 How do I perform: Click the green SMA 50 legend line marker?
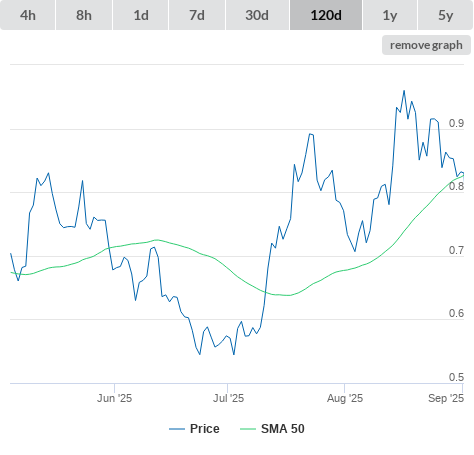(x=248, y=429)
